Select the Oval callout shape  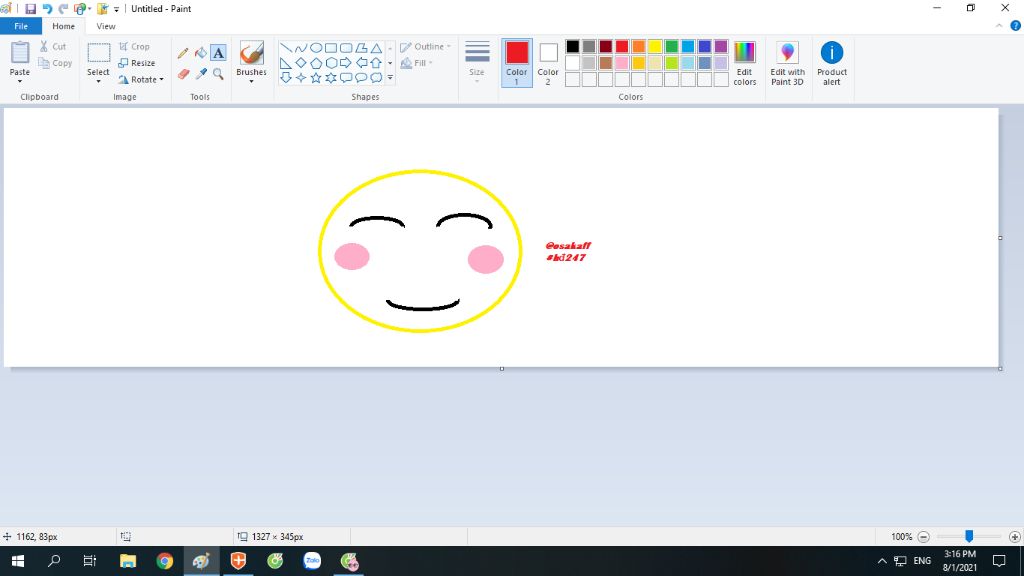361,78
